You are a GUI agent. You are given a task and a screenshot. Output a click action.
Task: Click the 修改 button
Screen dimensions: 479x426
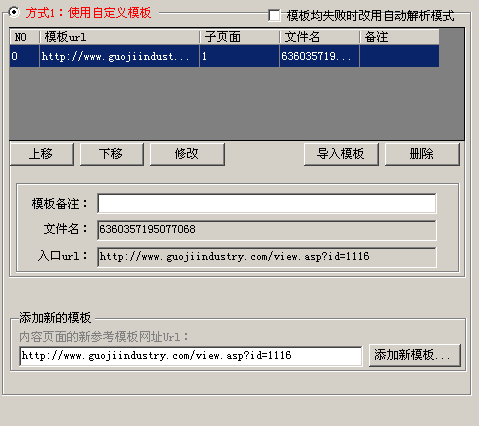pyautogui.click(x=187, y=154)
